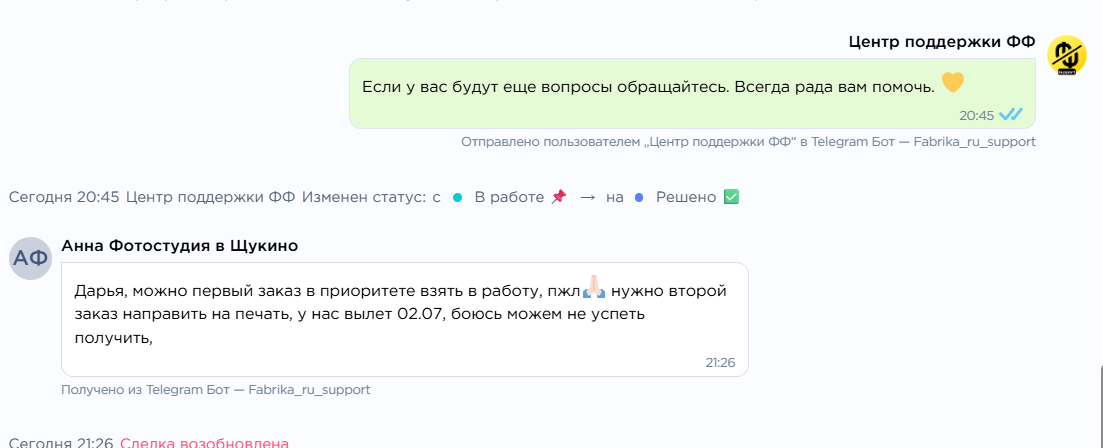Click the yellow Центр поддержки ФФ avatar

(x=1066, y=55)
